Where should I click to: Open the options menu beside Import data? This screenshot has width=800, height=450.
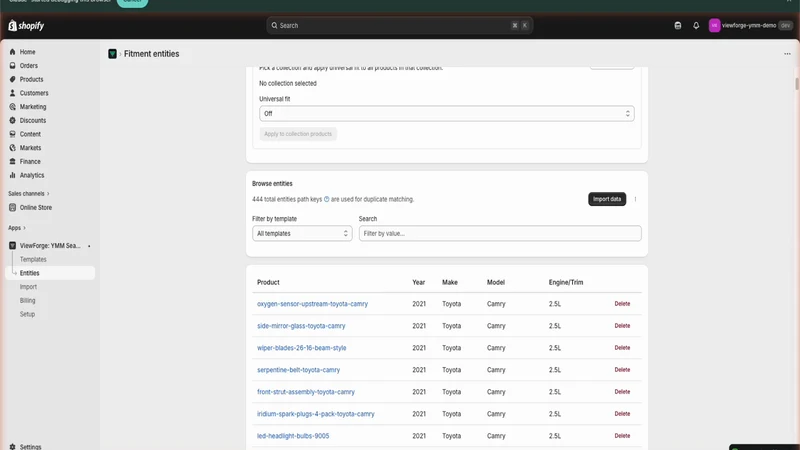tap(635, 199)
